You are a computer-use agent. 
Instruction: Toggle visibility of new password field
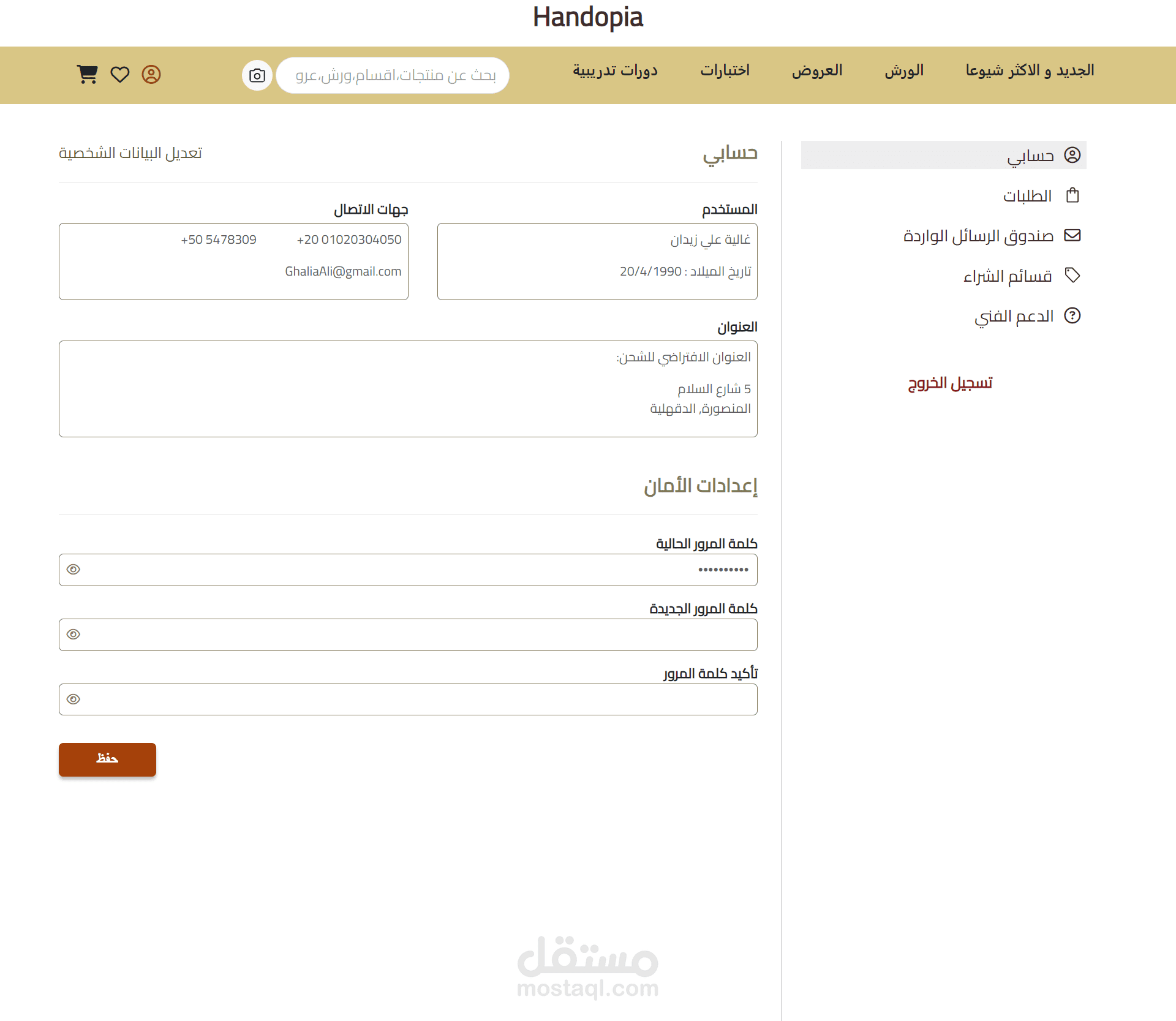(73, 635)
